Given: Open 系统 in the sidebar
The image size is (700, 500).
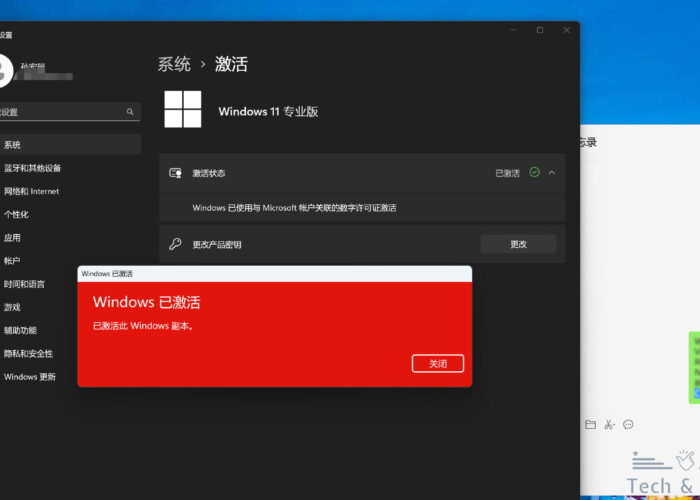Looking at the screenshot, I should [70, 145].
